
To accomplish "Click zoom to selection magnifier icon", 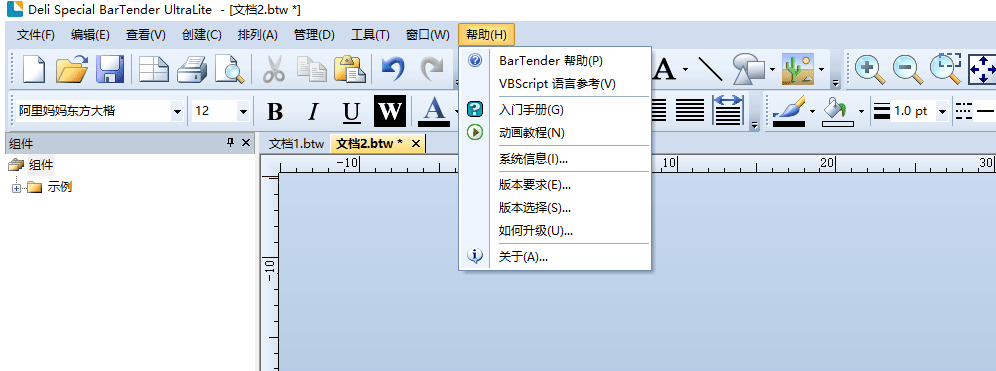I will (x=946, y=69).
